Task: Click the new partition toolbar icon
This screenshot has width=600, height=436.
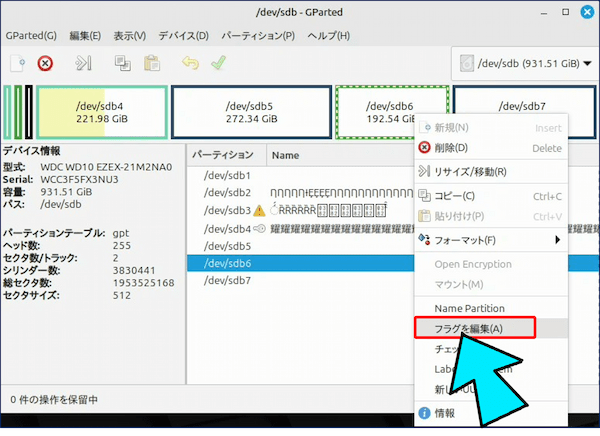Action: click(x=18, y=63)
